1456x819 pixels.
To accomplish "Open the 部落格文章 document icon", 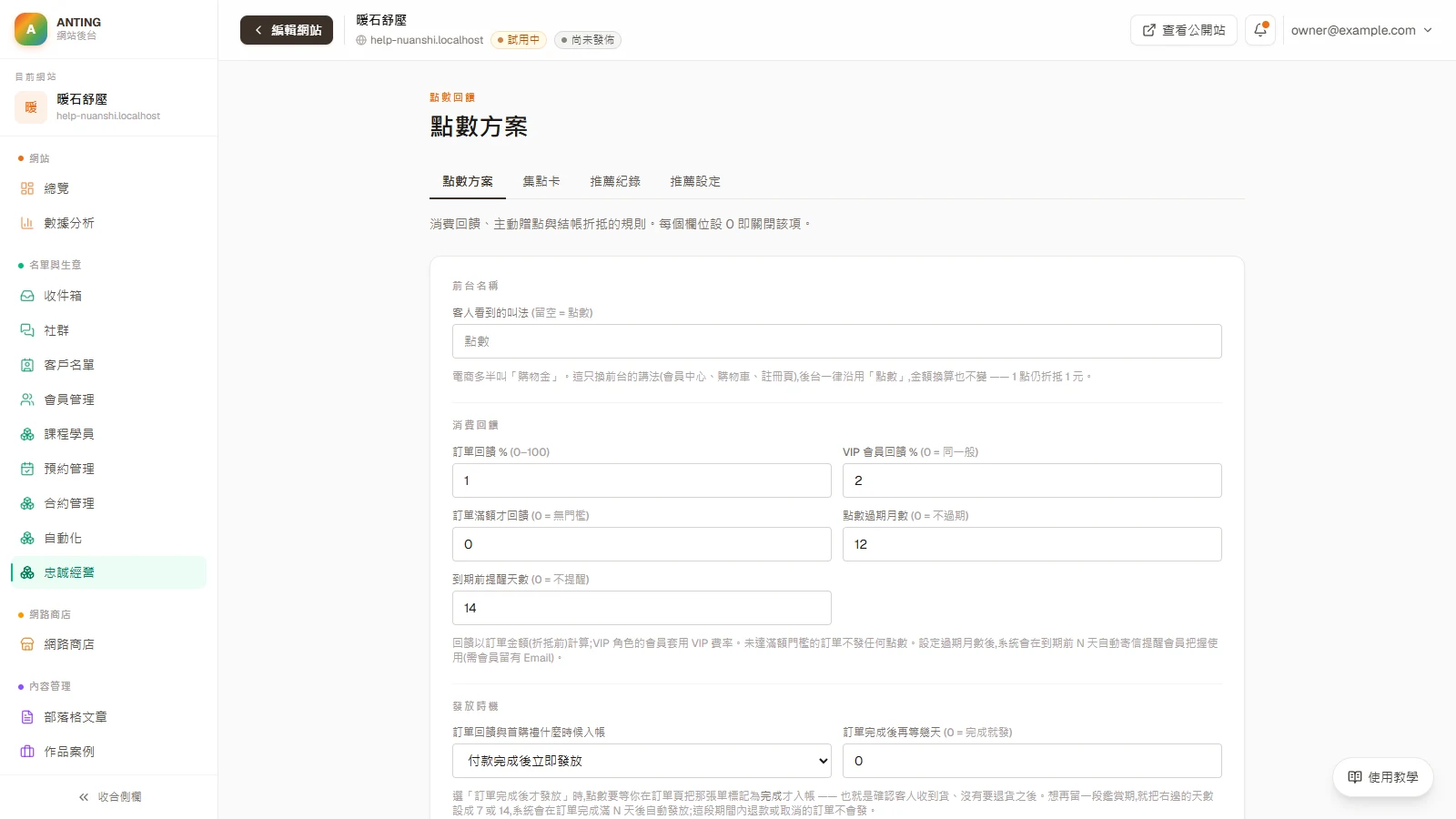I will (x=27, y=717).
